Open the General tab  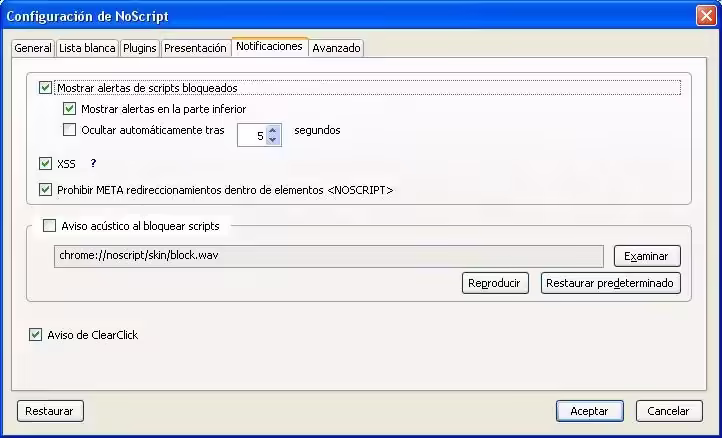point(33,48)
